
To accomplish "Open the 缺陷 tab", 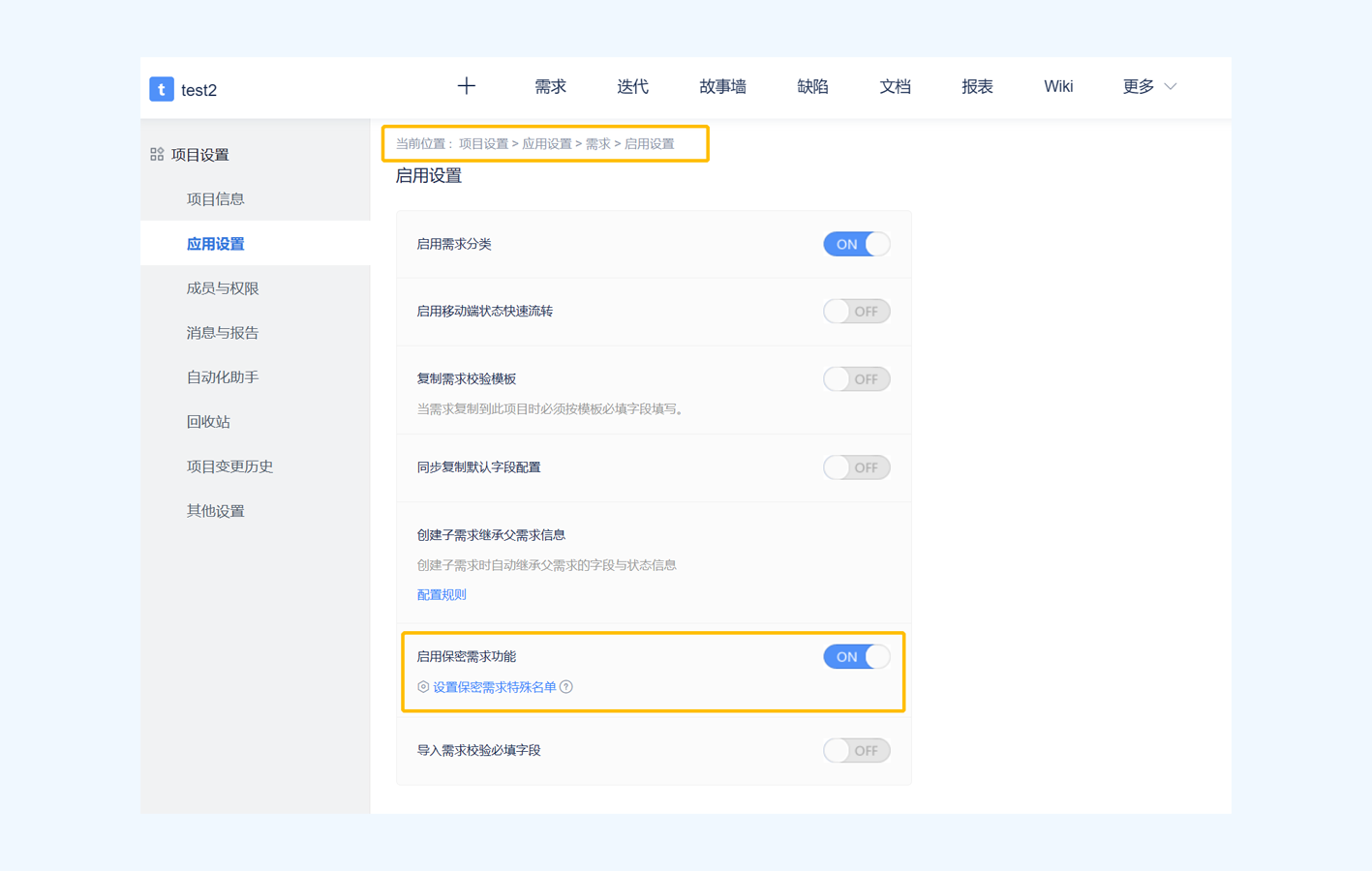I will [812, 87].
